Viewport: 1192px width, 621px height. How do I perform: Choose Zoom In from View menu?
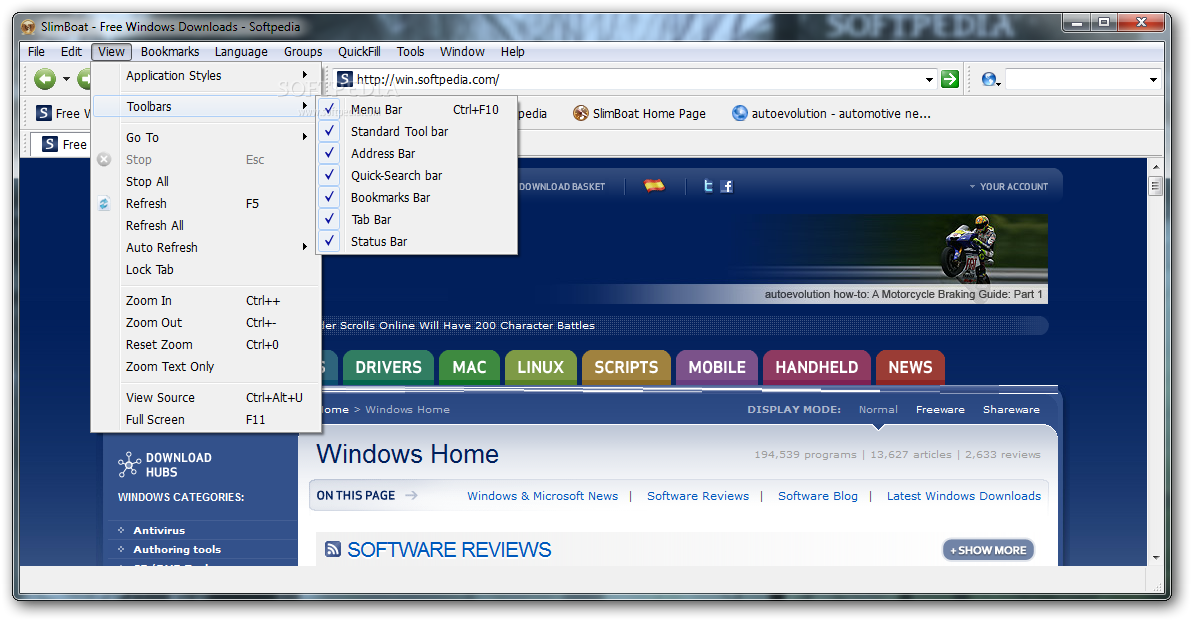click(205, 301)
